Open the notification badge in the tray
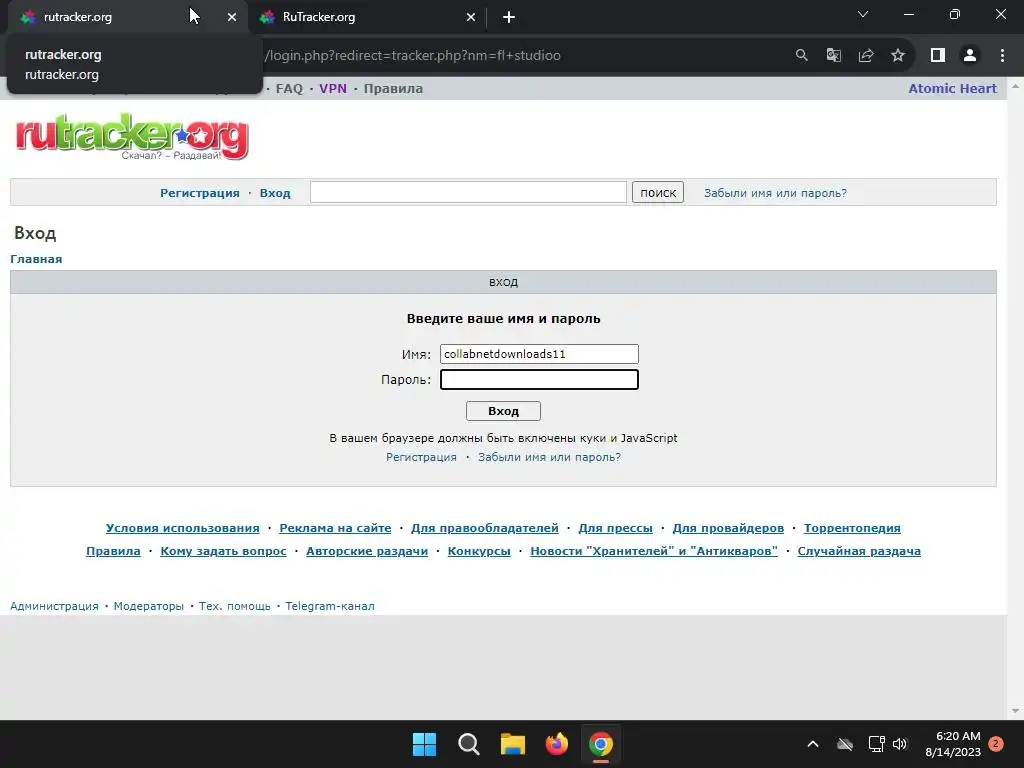 pos(996,744)
